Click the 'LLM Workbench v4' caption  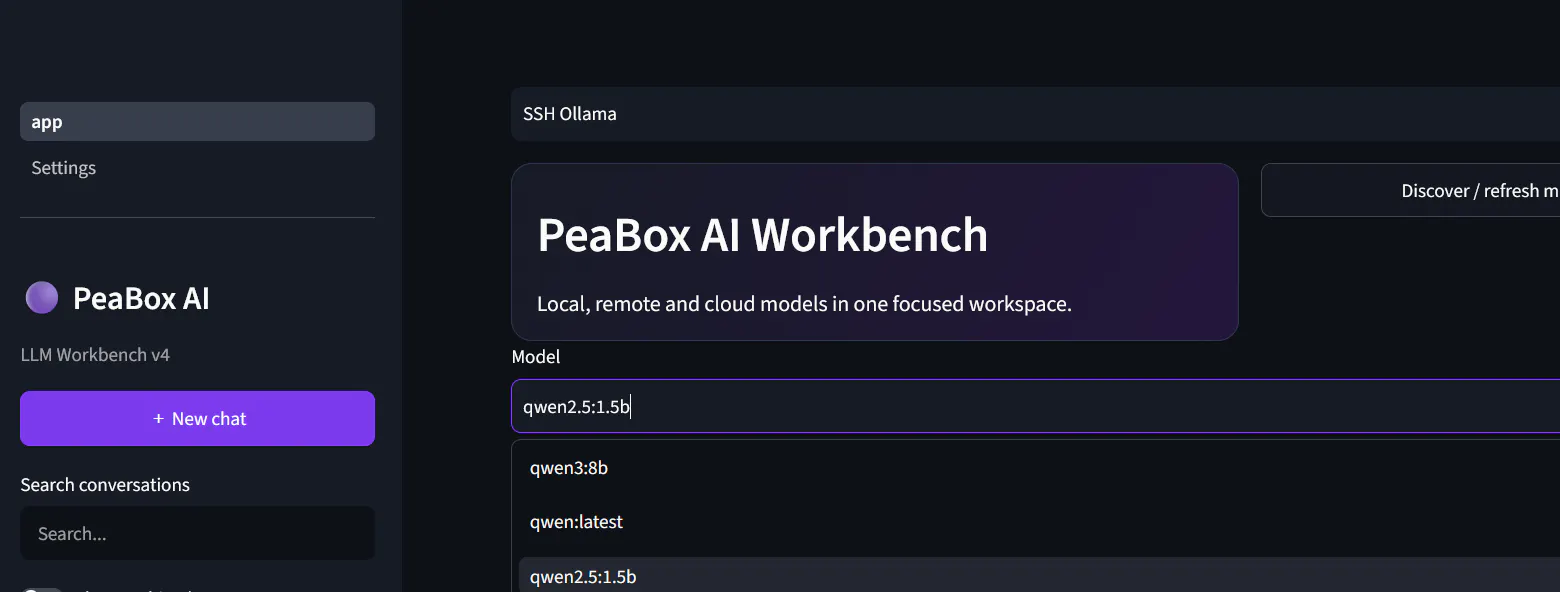pos(95,355)
